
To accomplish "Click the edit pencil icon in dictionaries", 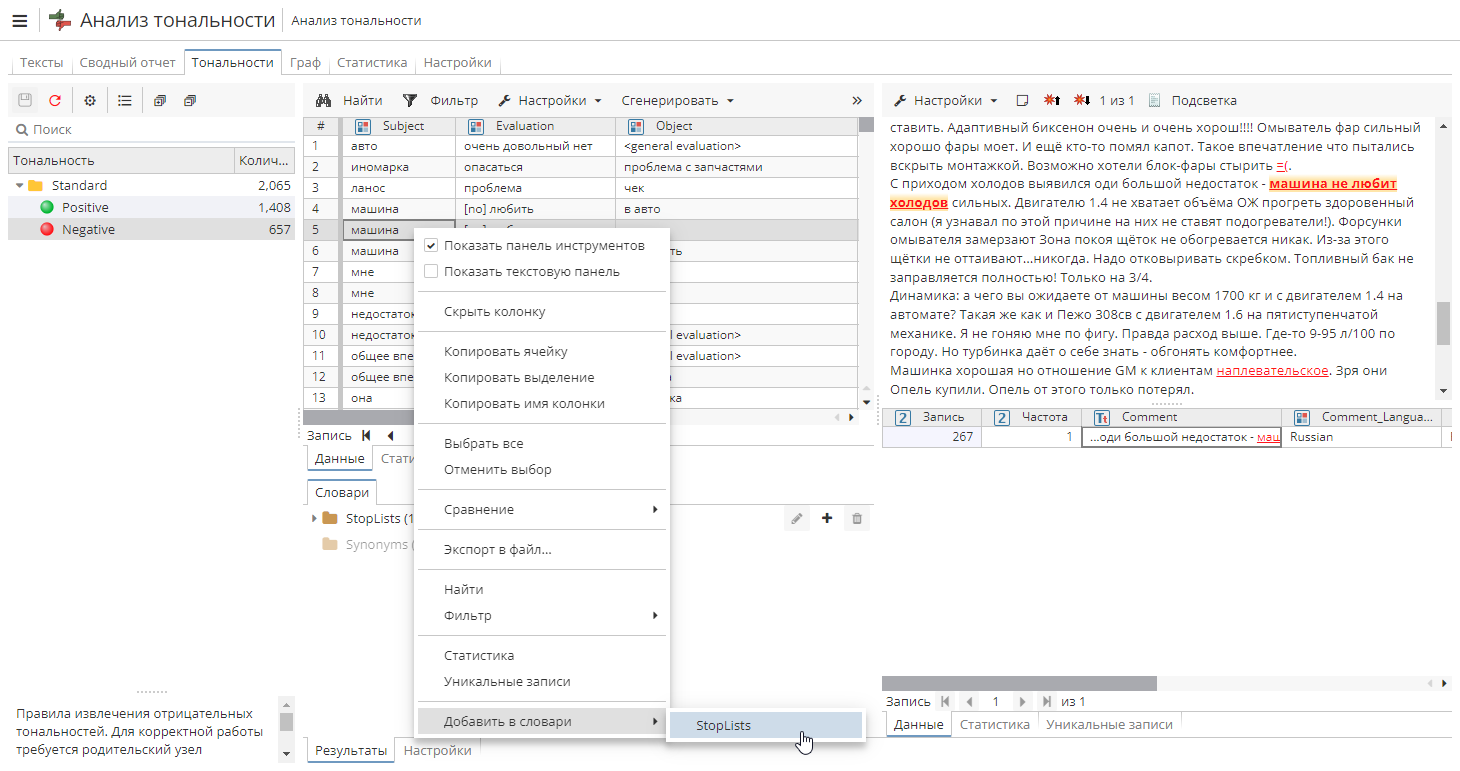I will tap(797, 518).
